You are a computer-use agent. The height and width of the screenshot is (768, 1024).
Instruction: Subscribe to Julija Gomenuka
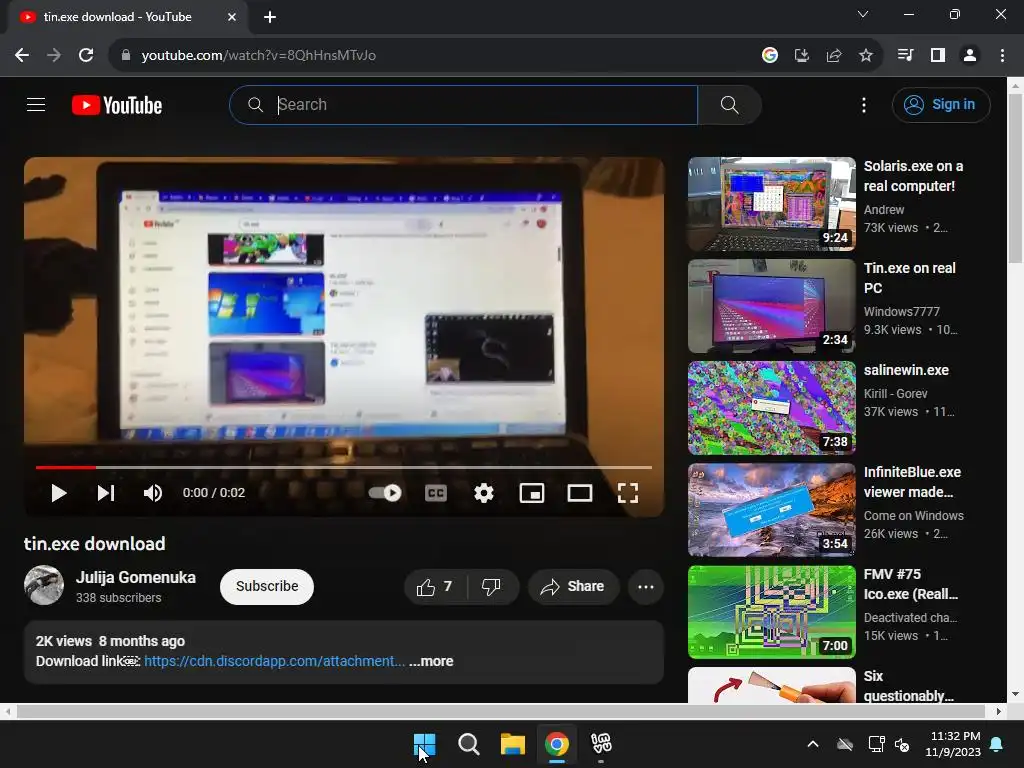[266, 586]
